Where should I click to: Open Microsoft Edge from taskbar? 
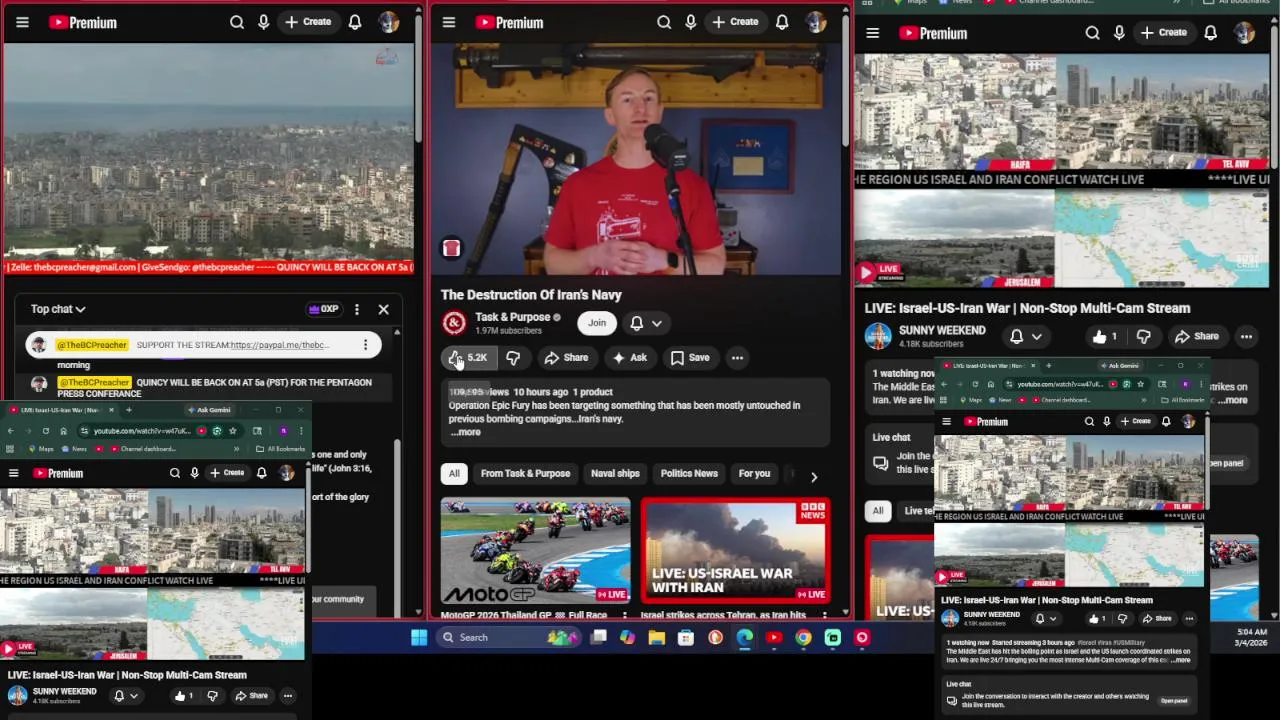(745, 637)
